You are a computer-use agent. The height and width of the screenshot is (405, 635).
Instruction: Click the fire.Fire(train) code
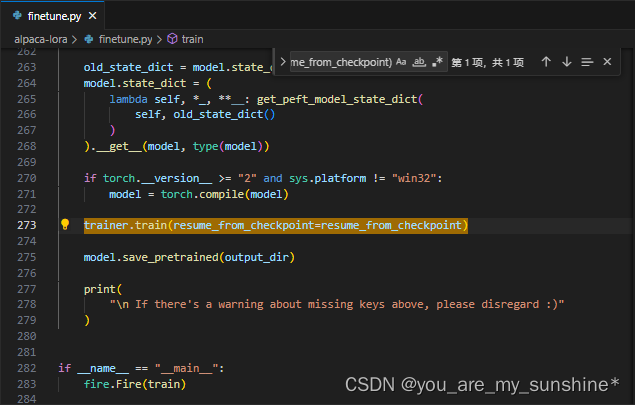coord(135,384)
